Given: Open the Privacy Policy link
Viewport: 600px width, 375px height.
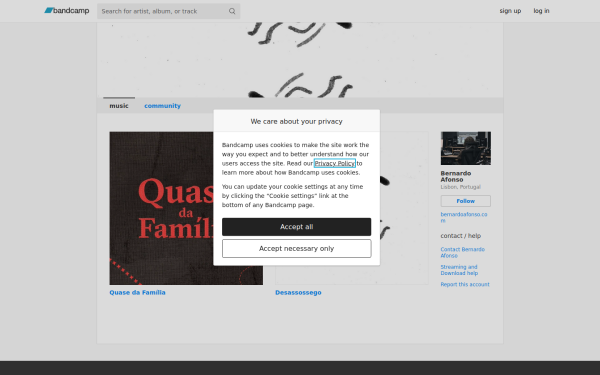Looking at the screenshot, I should click(334, 163).
